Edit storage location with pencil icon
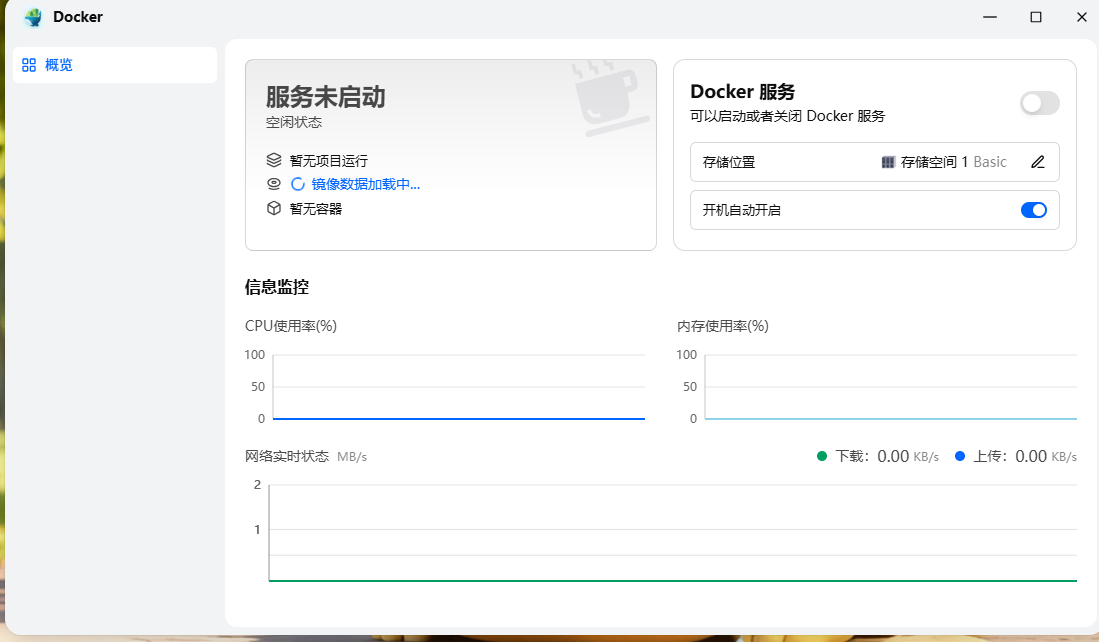 pos(1038,162)
